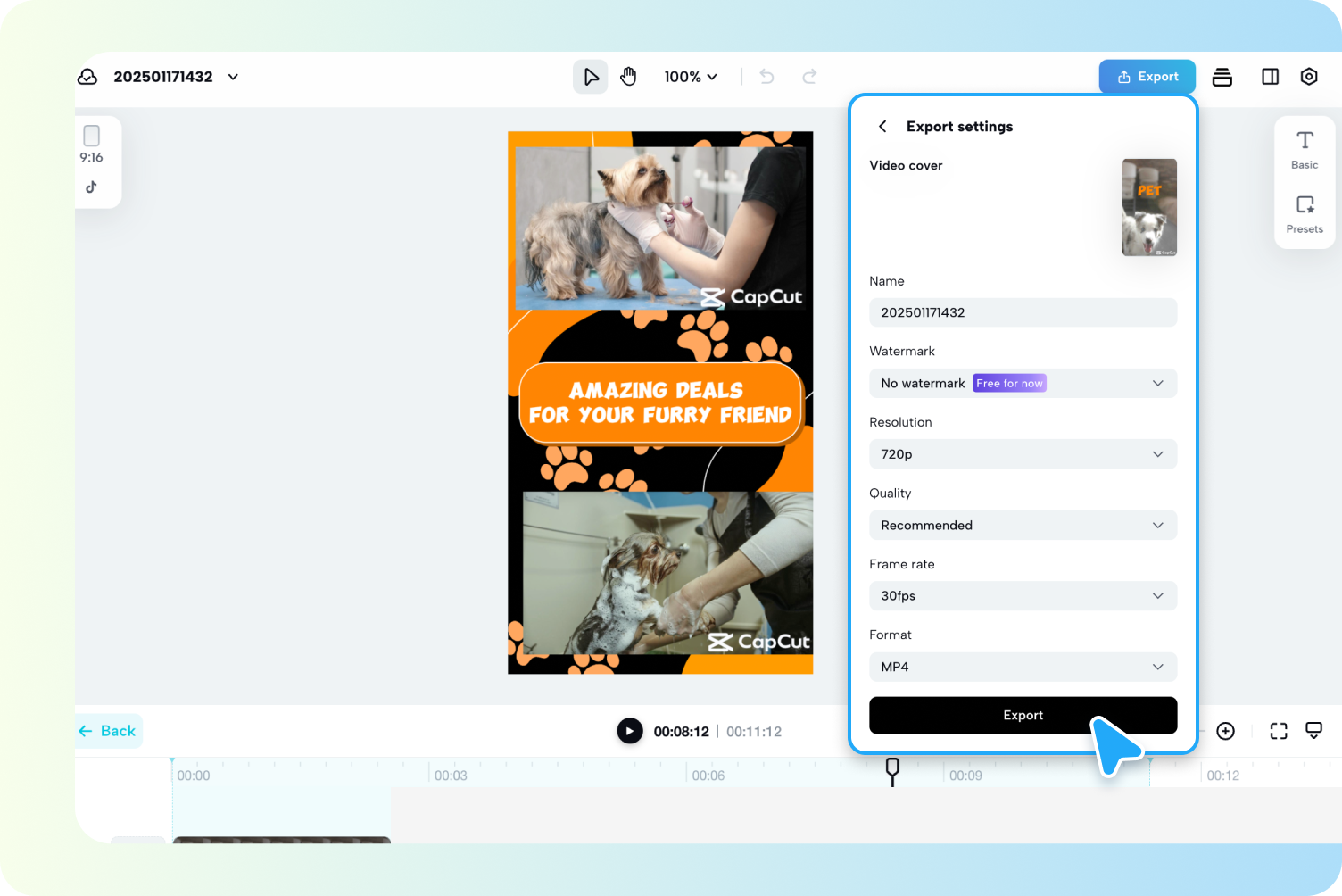The width and height of the screenshot is (1342, 896).
Task: Enter fullscreen preview with the expand icon
Action: (1278, 730)
